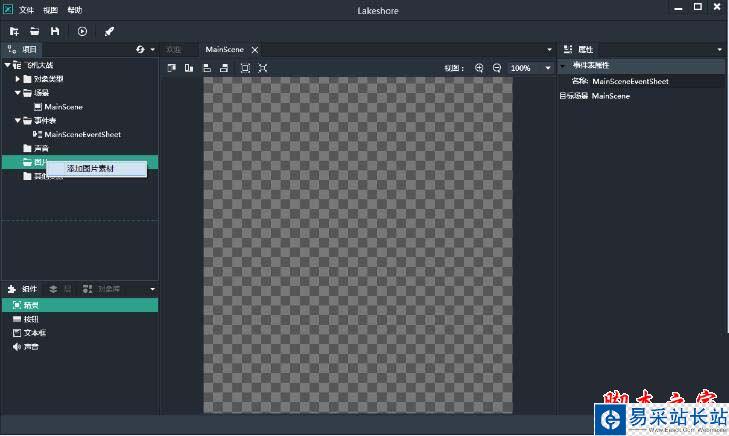Image resolution: width=729 pixels, height=436 pixels.
Task: Expand the 对象类型 folder arrow
Action: pyautogui.click(x=18, y=79)
